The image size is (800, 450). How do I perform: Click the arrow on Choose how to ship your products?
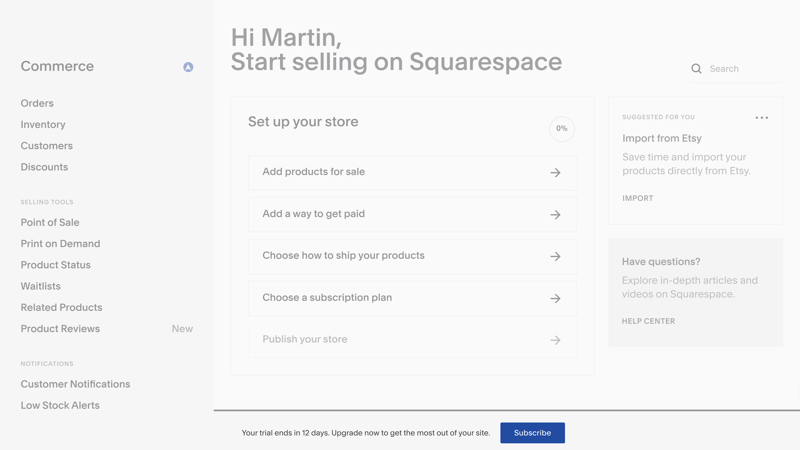pos(555,257)
